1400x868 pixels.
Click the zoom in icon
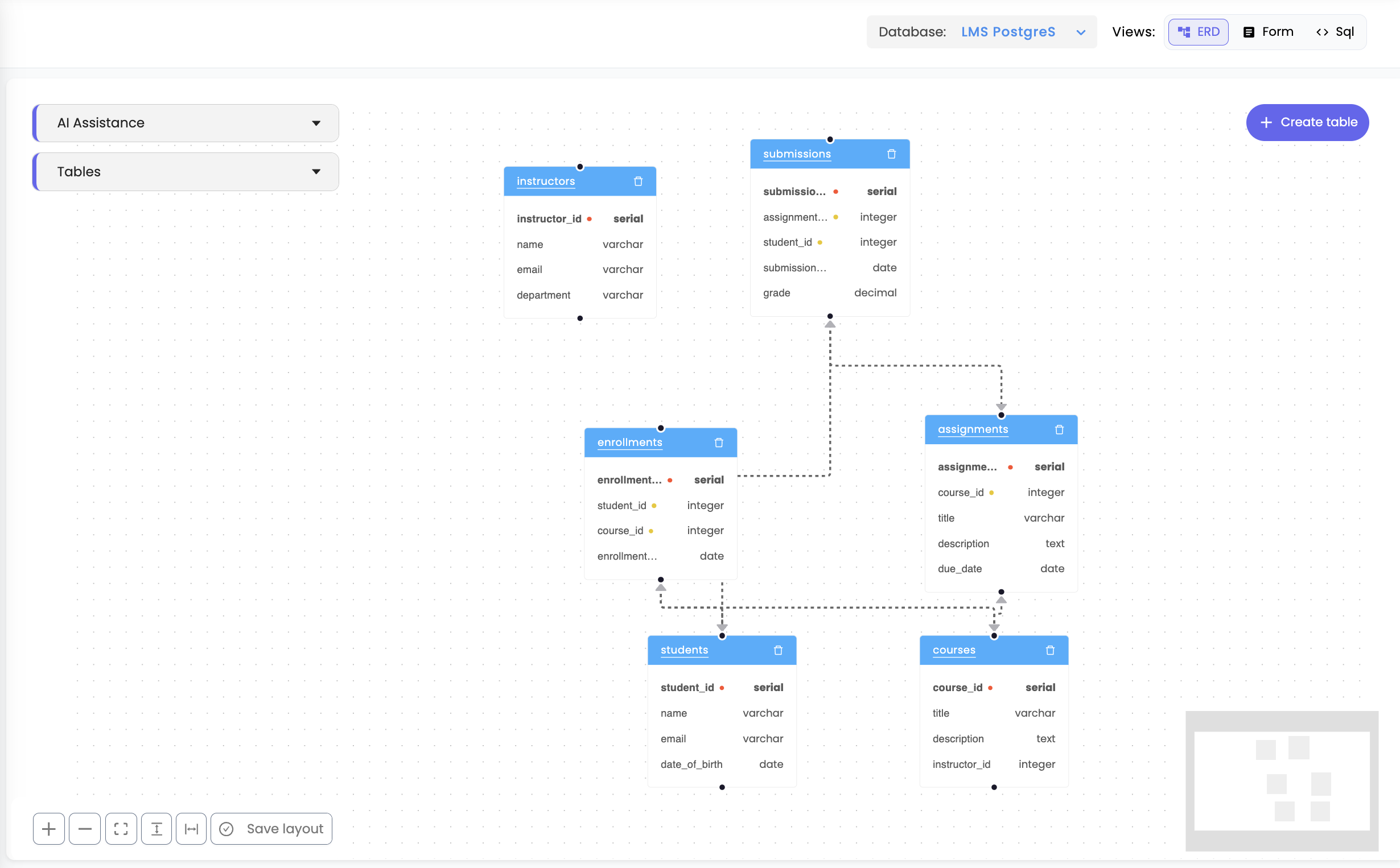pyautogui.click(x=48, y=828)
